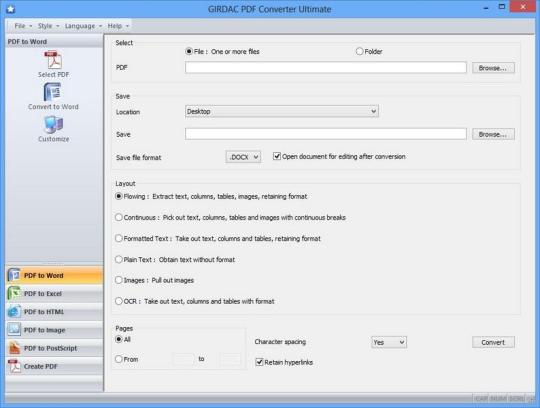Click the Save file format label
The width and height of the screenshot is (540, 408).
click(138, 158)
